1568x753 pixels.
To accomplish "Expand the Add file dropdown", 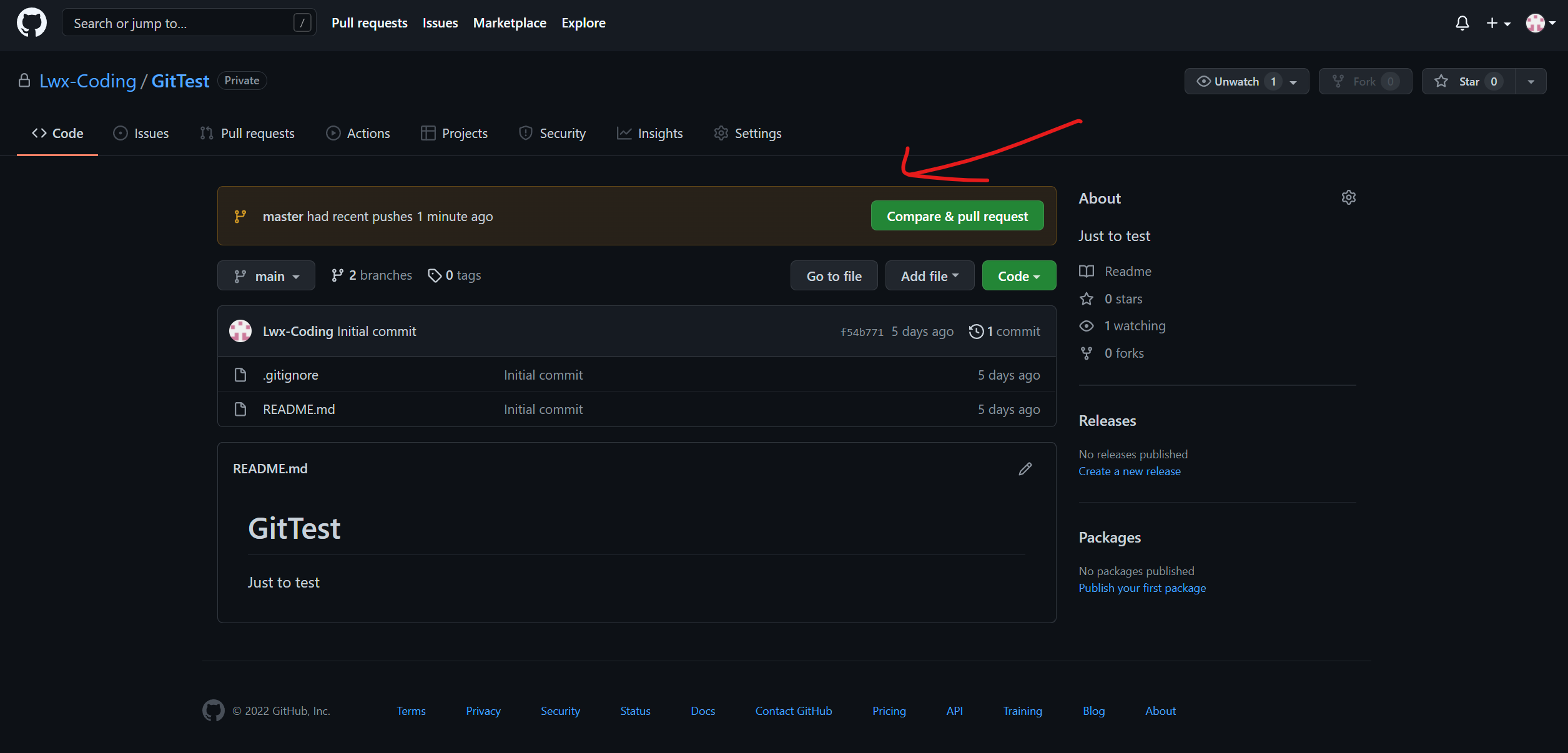I will [929, 275].
